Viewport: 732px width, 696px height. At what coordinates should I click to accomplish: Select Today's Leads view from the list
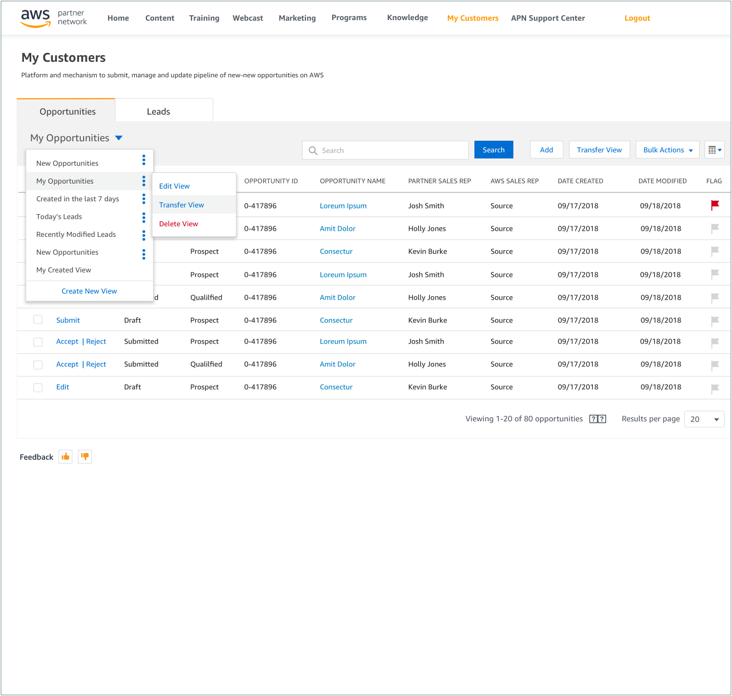click(x=59, y=217)
